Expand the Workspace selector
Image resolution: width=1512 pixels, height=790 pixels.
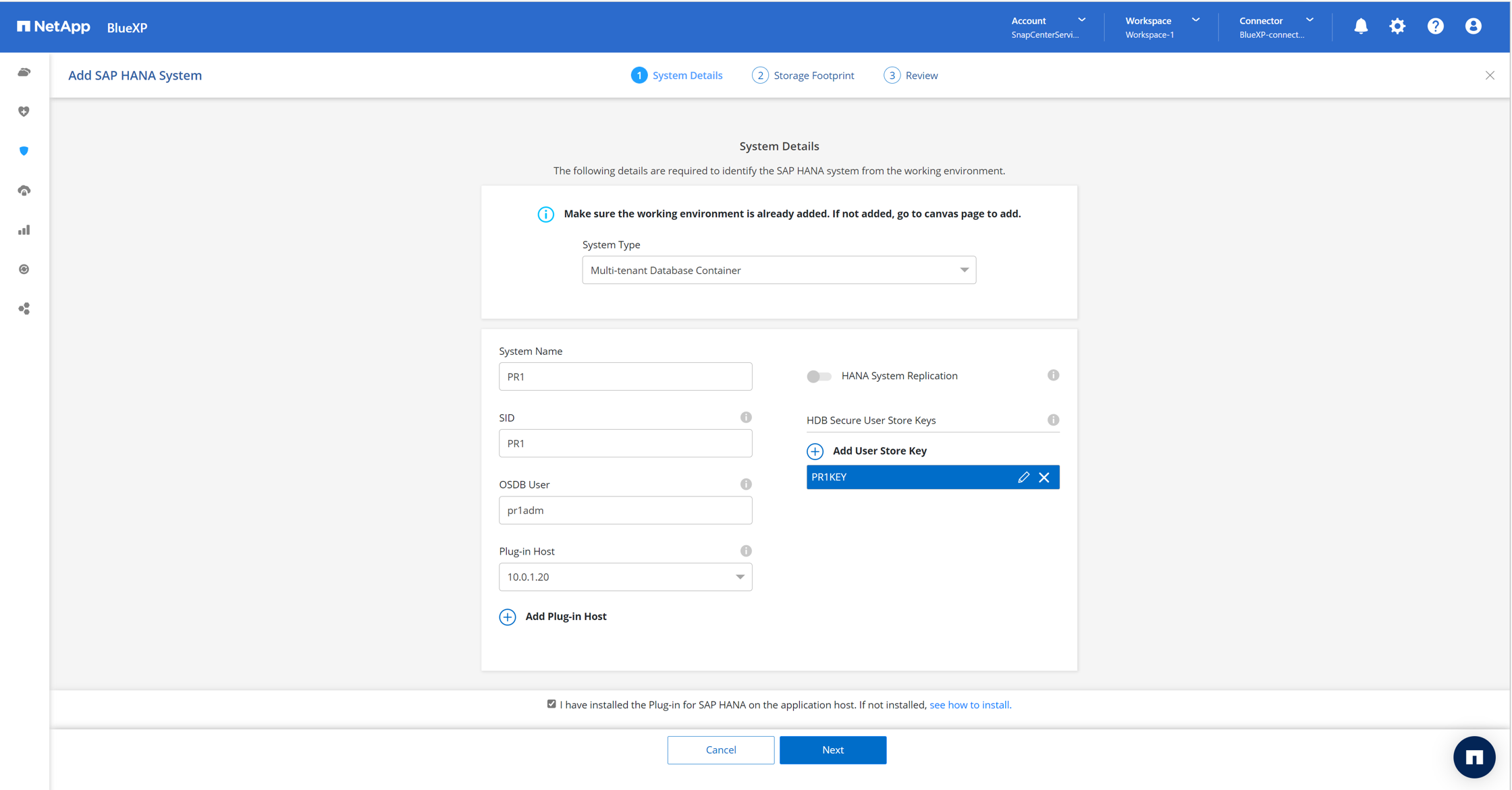point(1162,26)
